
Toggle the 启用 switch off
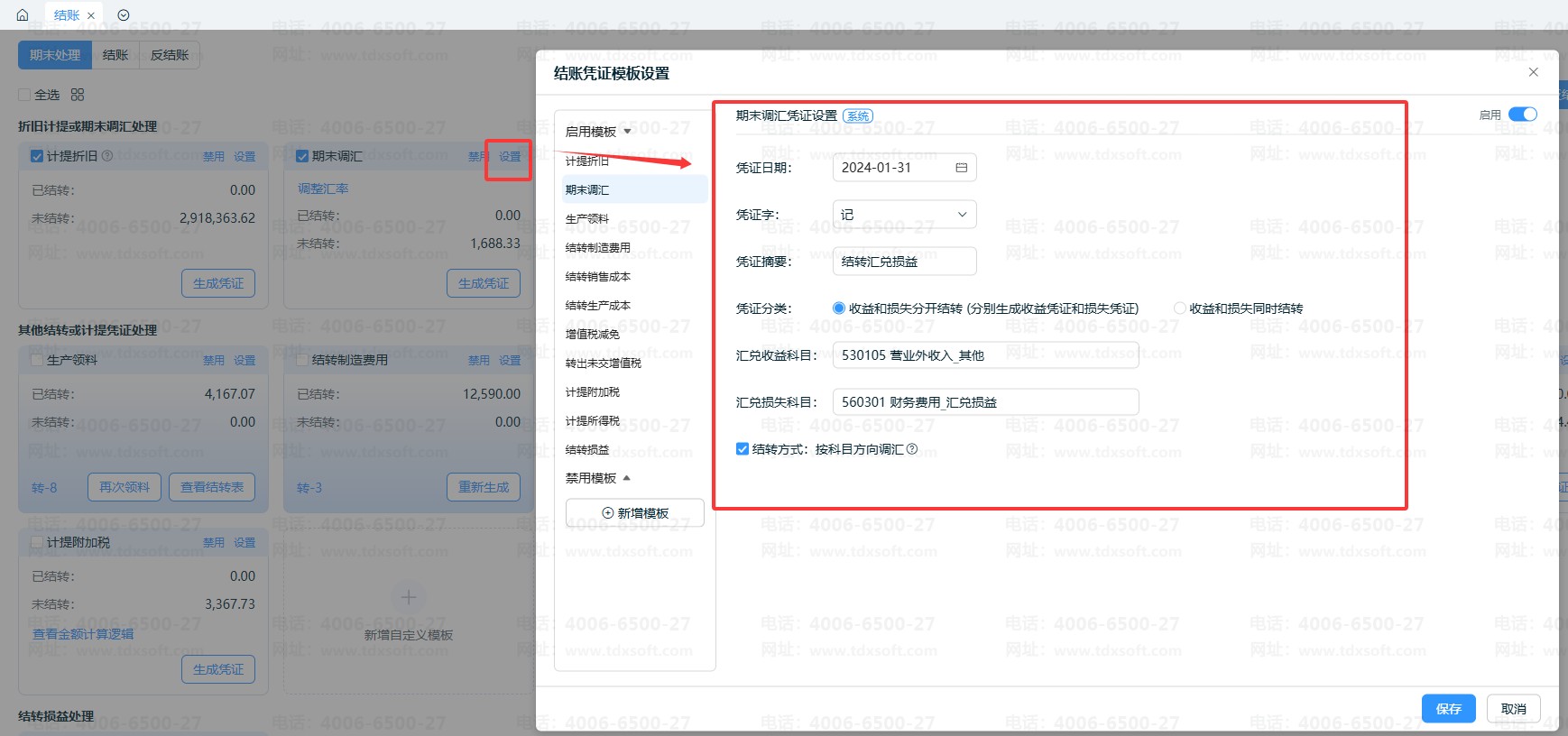(1522, 115)
